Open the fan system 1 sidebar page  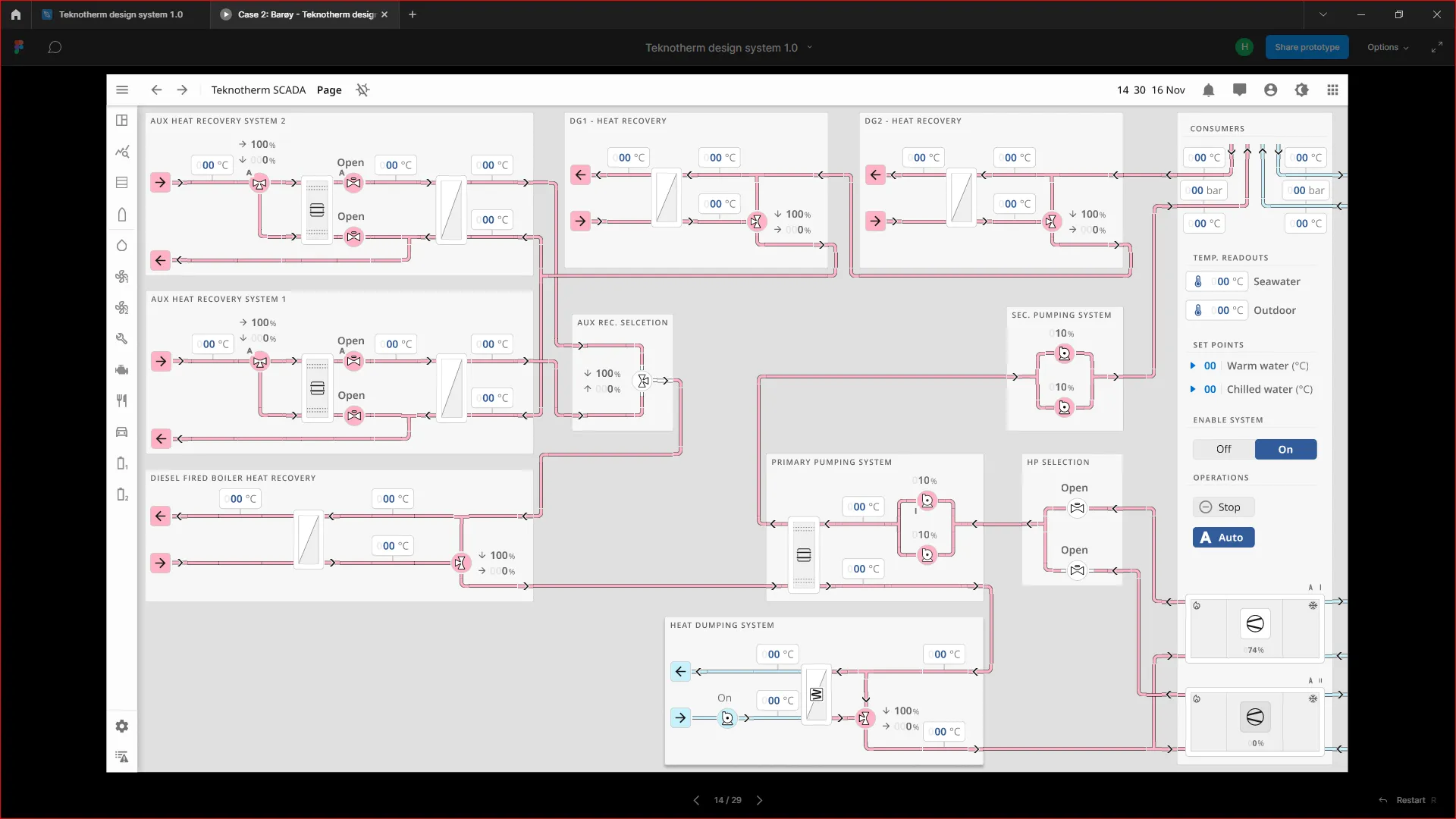click(x=121, y=277)
